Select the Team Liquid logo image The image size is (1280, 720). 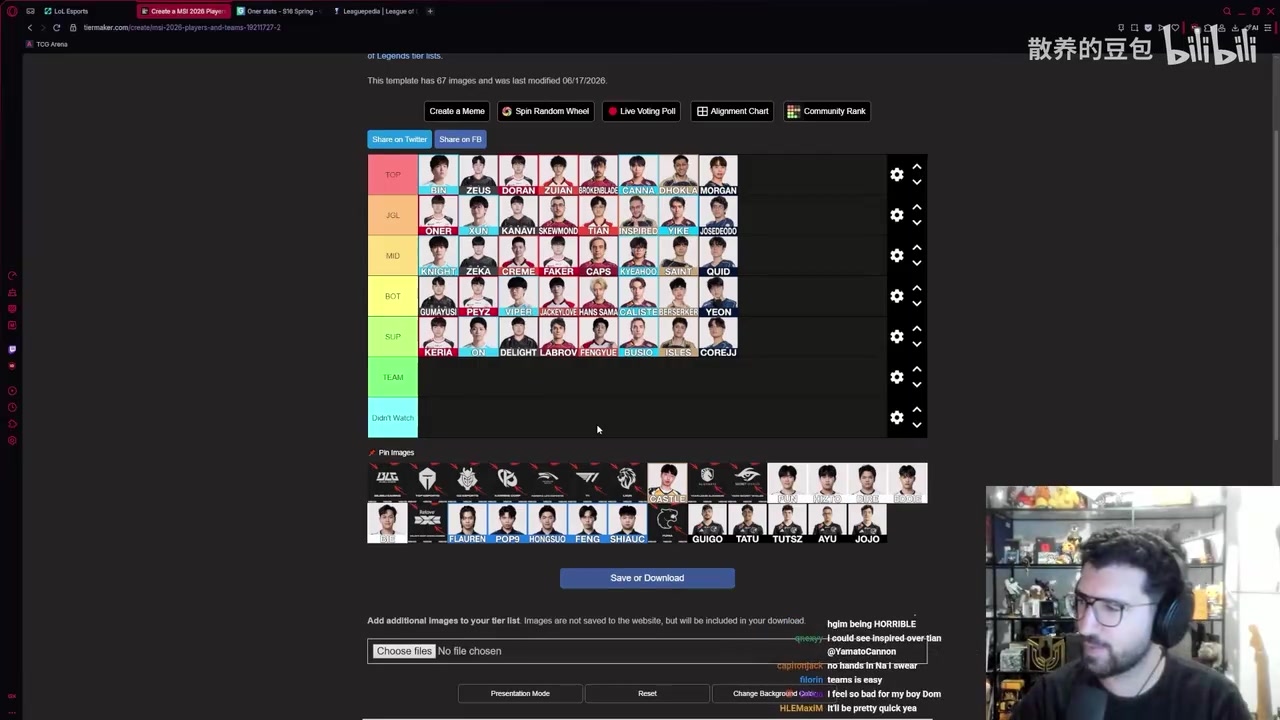click(707, 483)
